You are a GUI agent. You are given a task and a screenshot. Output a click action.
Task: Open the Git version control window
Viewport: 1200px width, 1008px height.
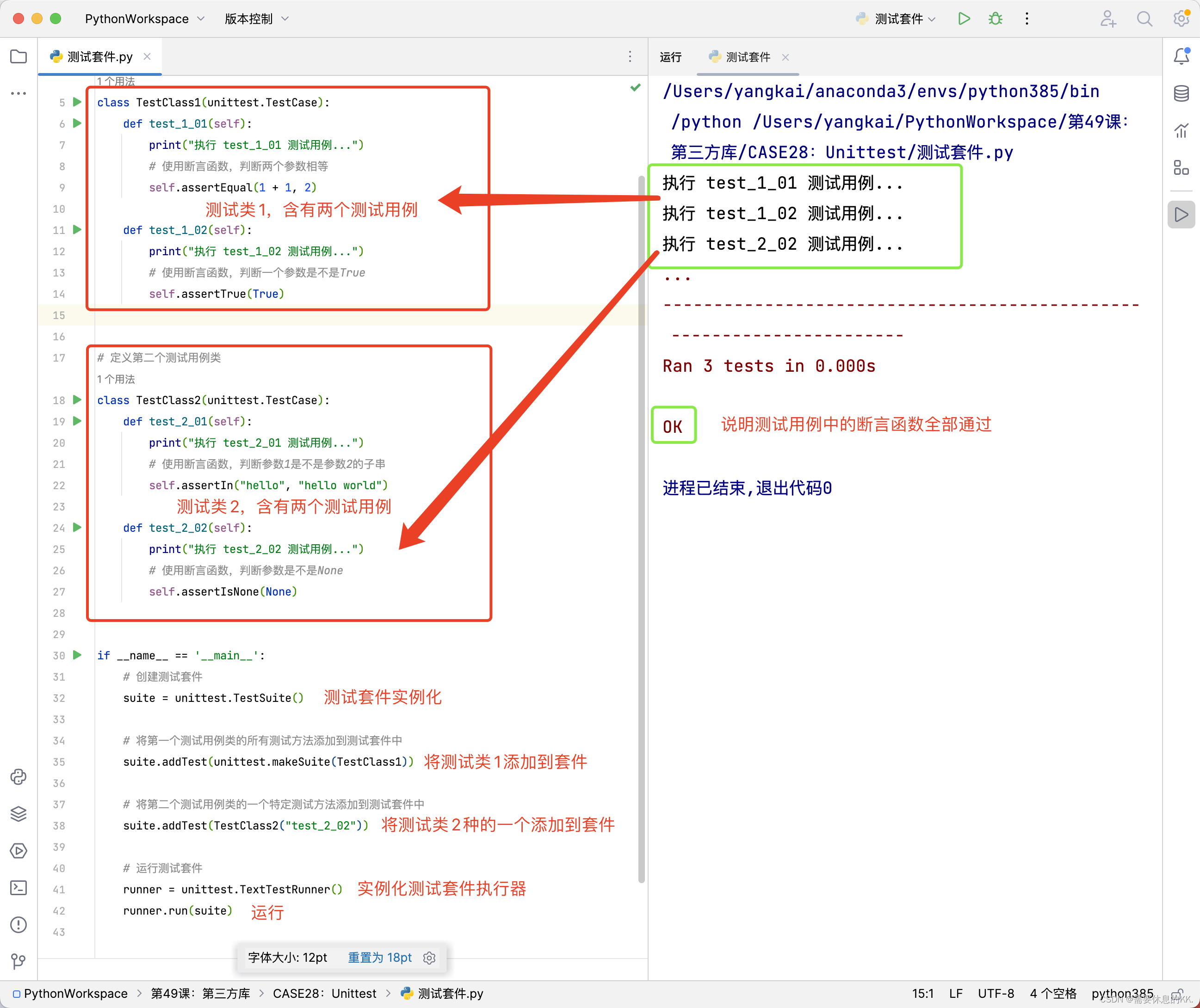tap(19, 961)
